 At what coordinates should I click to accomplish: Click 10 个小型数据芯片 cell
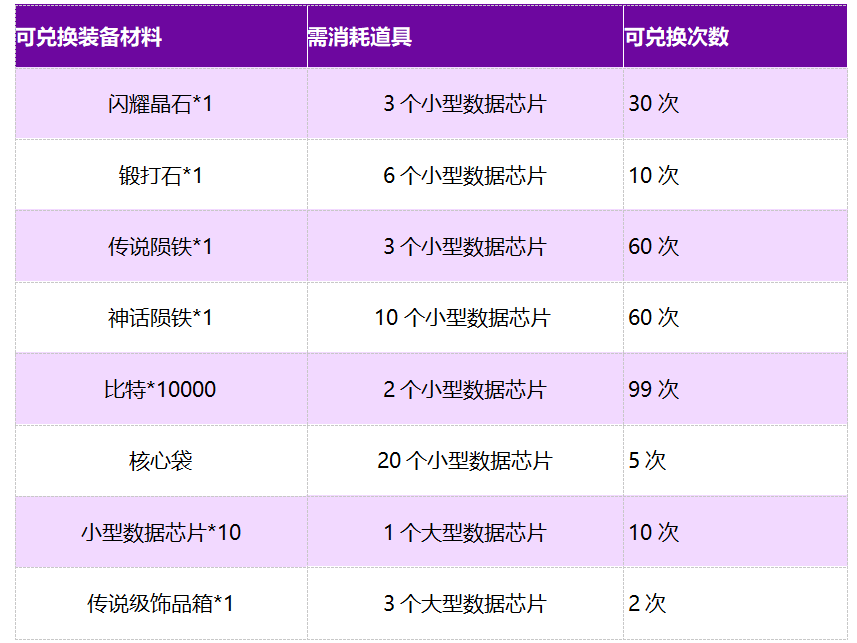coord(463,318)
